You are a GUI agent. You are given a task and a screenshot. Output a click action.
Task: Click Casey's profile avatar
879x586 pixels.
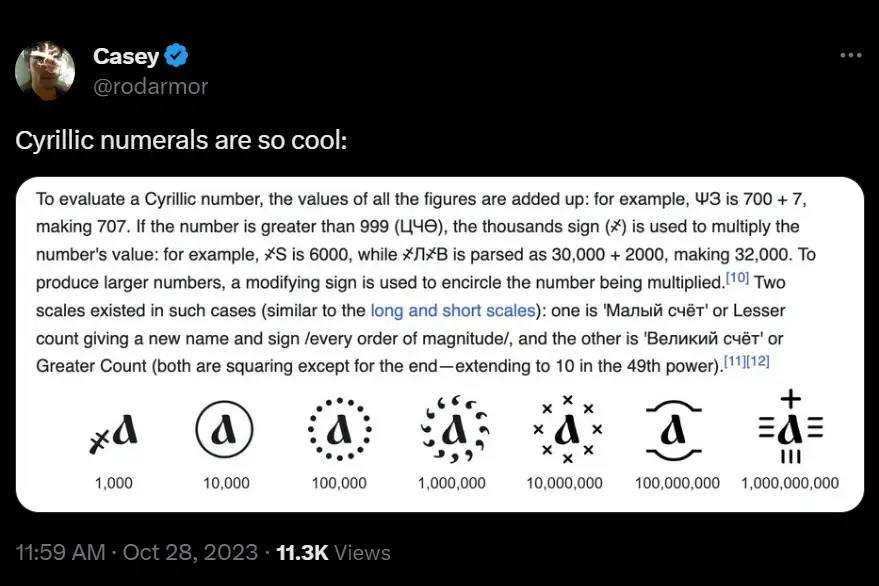(x=45, y=71)
